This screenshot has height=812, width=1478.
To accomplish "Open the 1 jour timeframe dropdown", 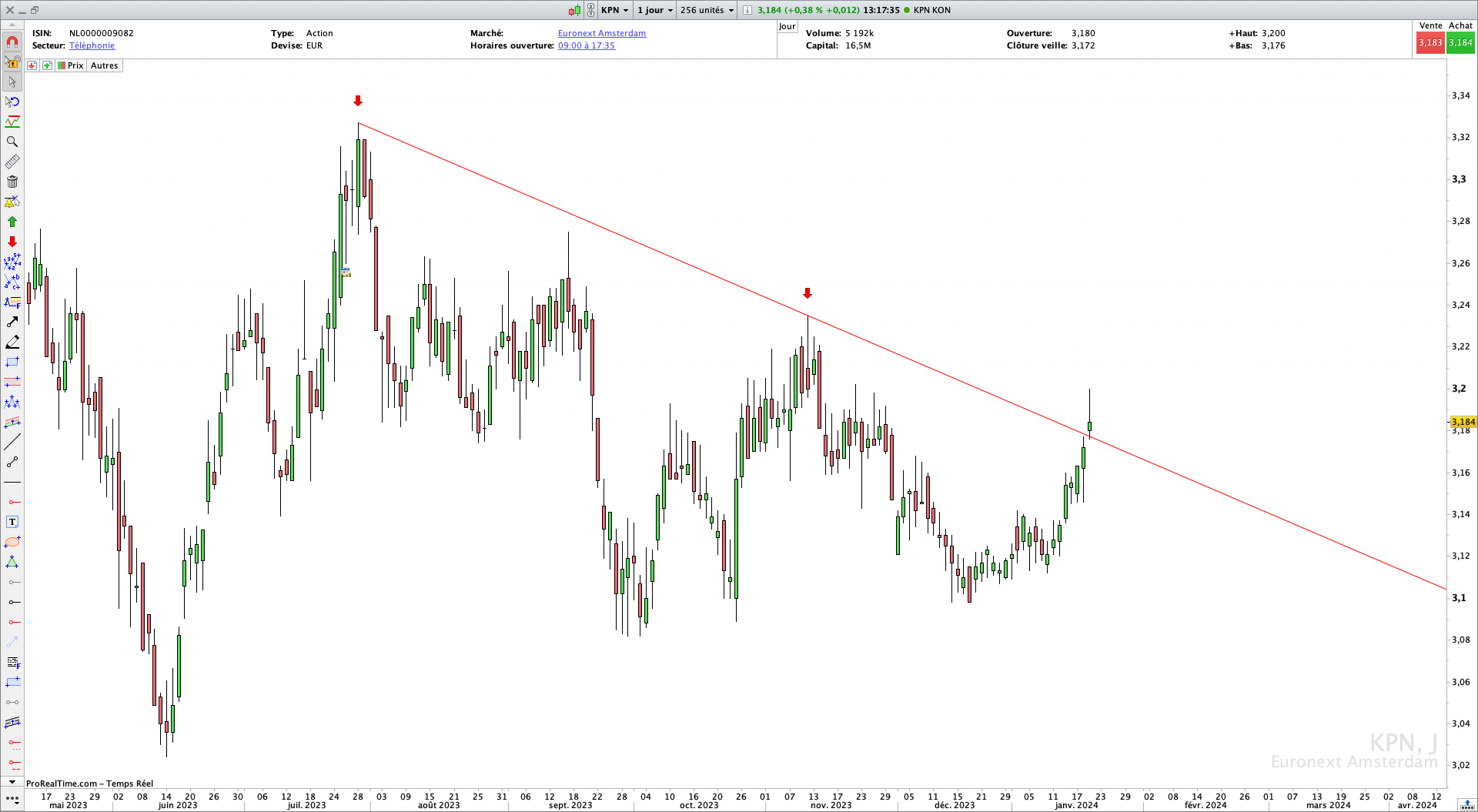I will point(654,10).
